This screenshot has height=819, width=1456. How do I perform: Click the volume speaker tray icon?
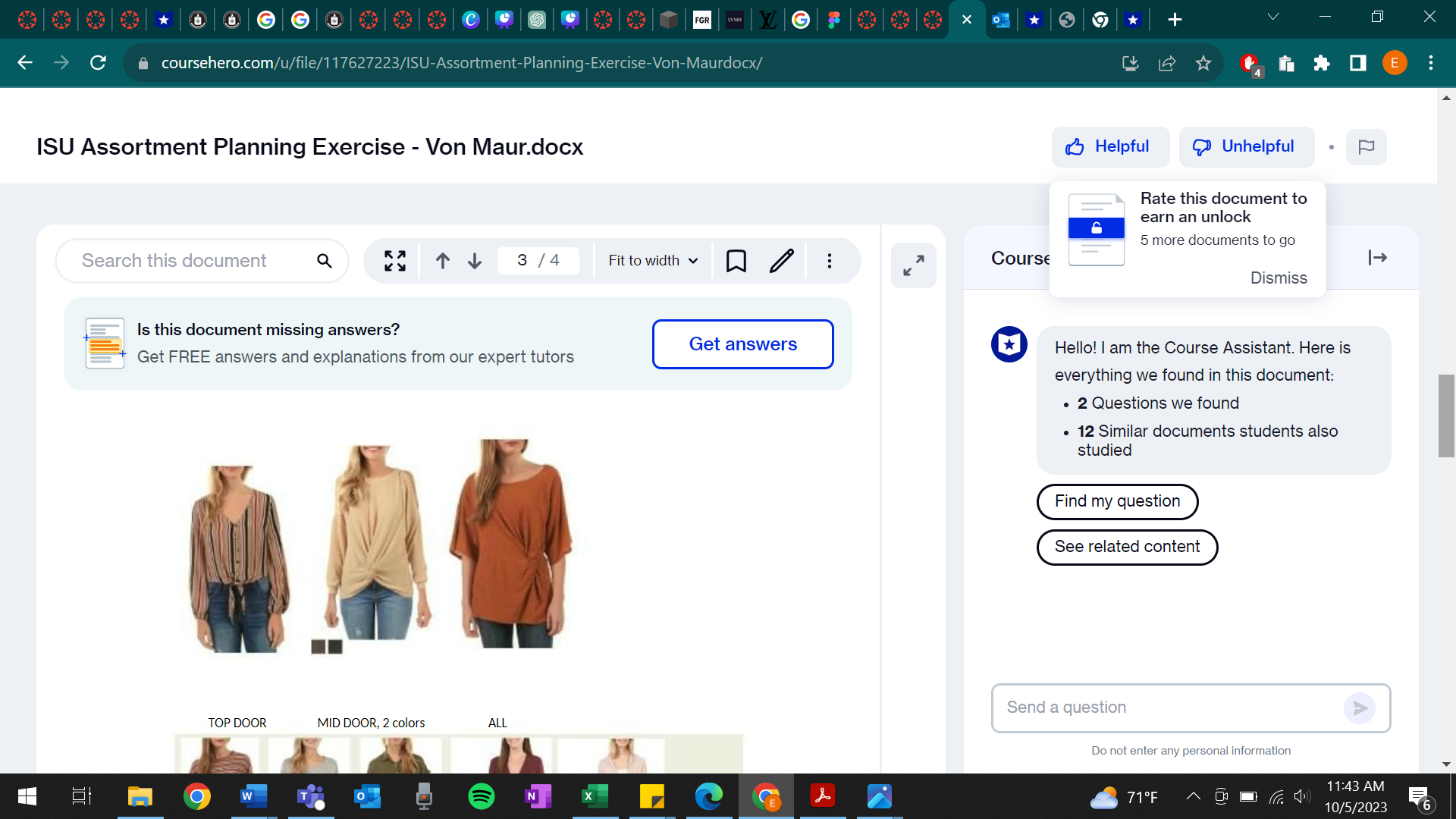[x=1302, y=796]
